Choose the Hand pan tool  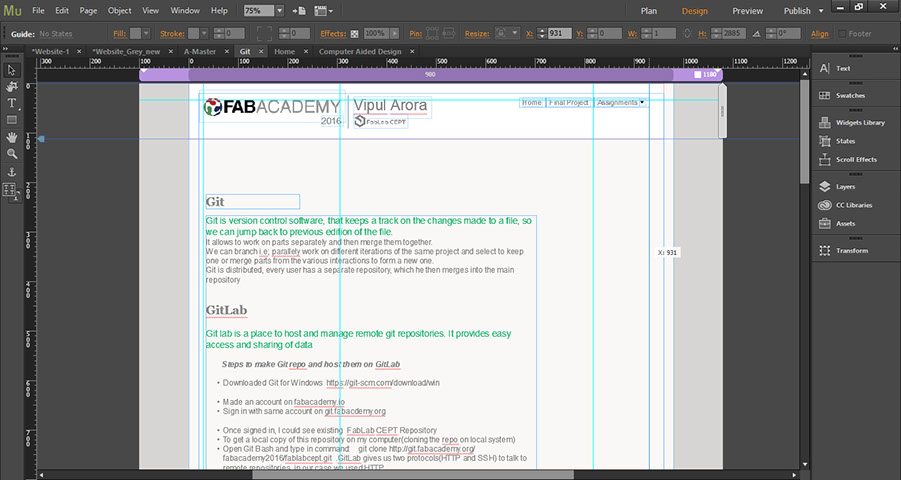12,137
